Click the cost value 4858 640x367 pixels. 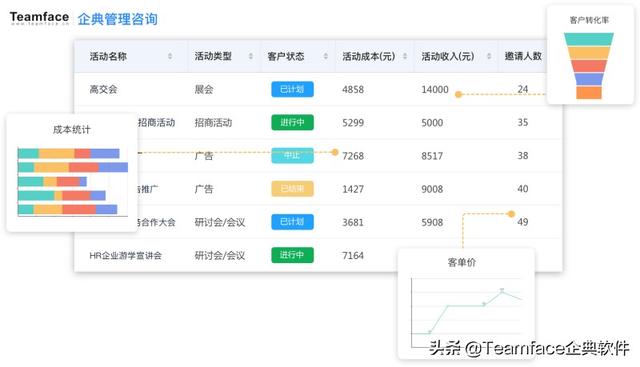coord(353,89)
